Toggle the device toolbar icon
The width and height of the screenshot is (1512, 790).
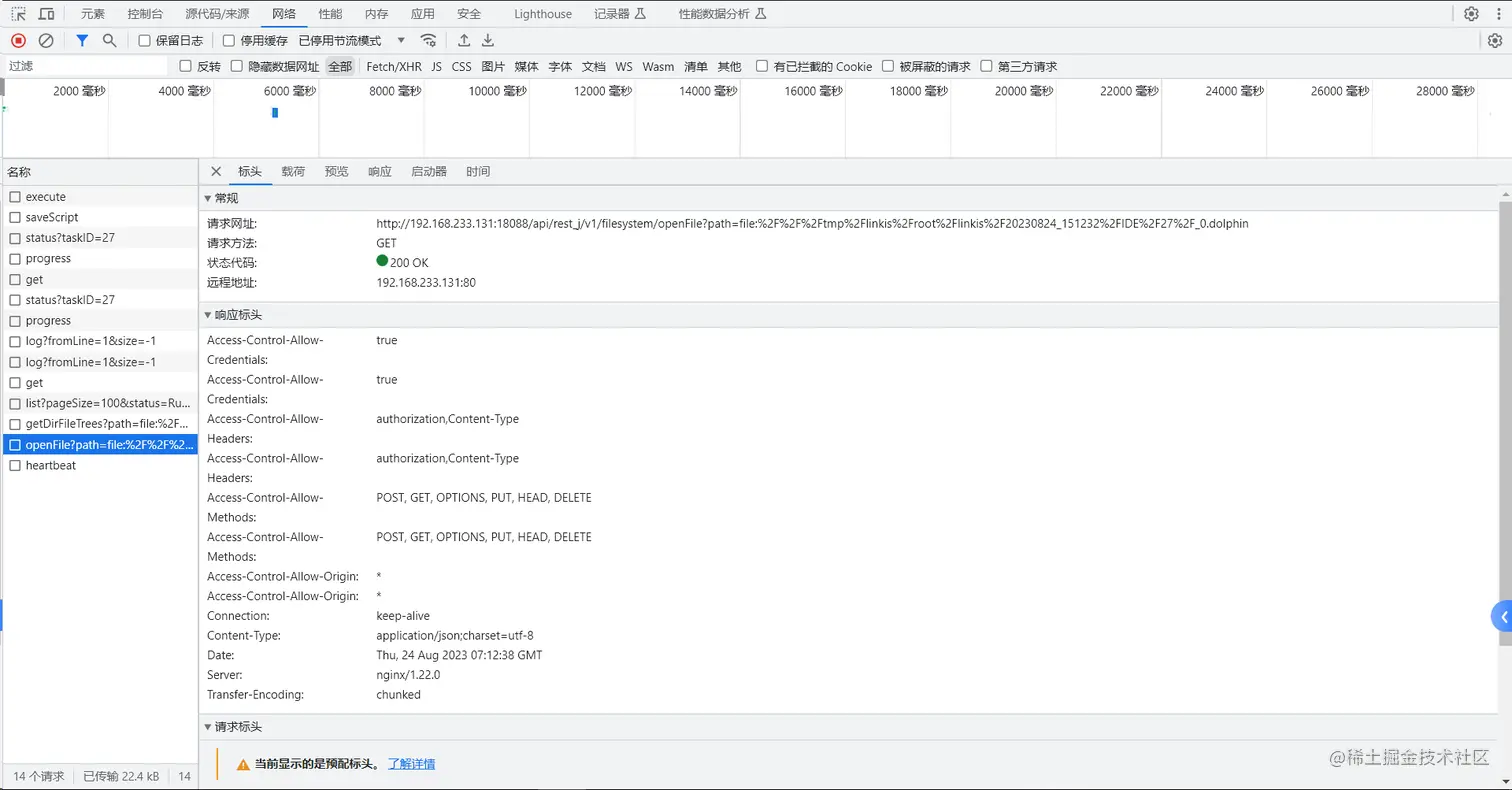click(47, 14)
